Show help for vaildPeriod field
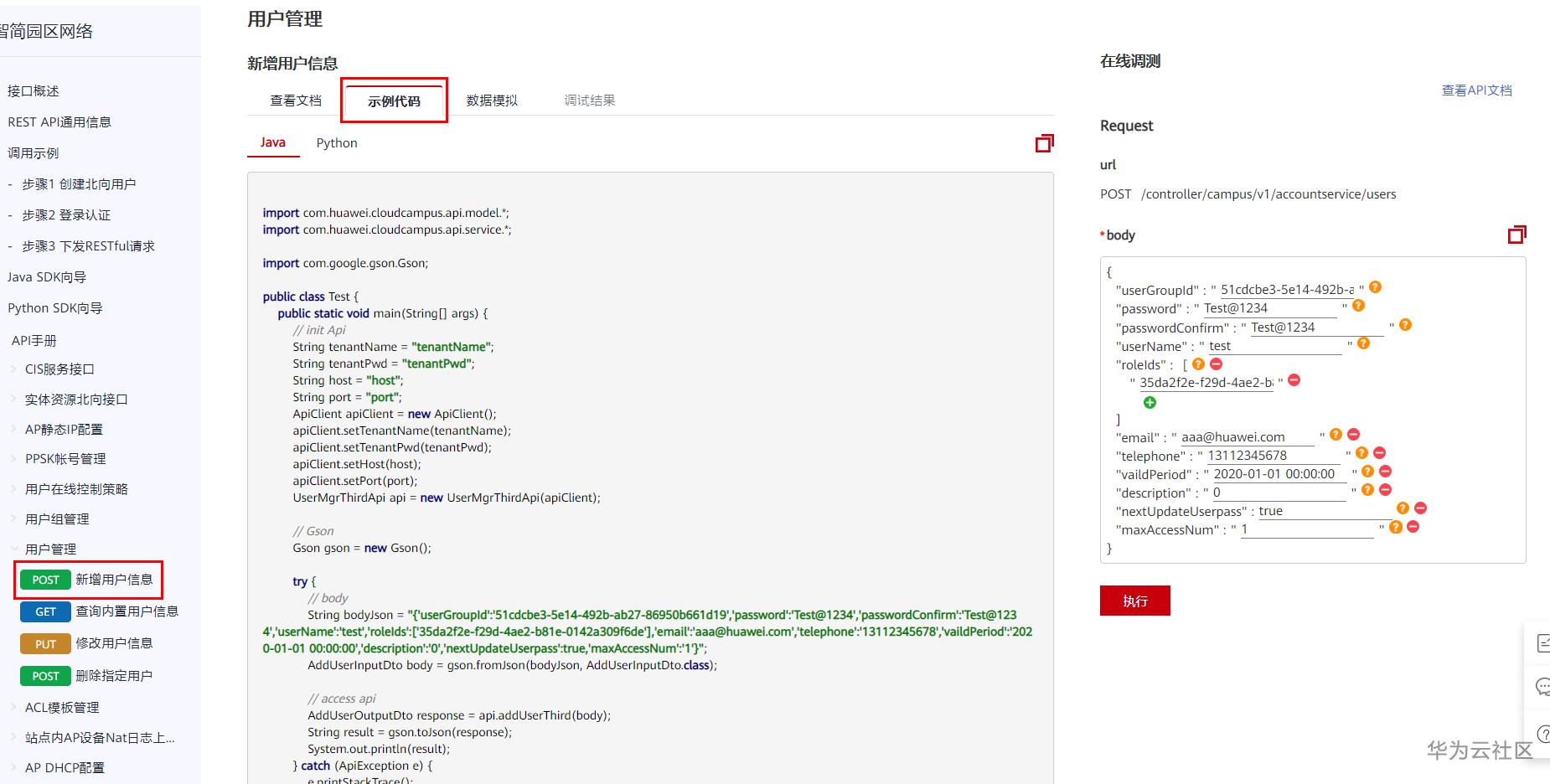The image size is (1550, 784). [1367, 472]
